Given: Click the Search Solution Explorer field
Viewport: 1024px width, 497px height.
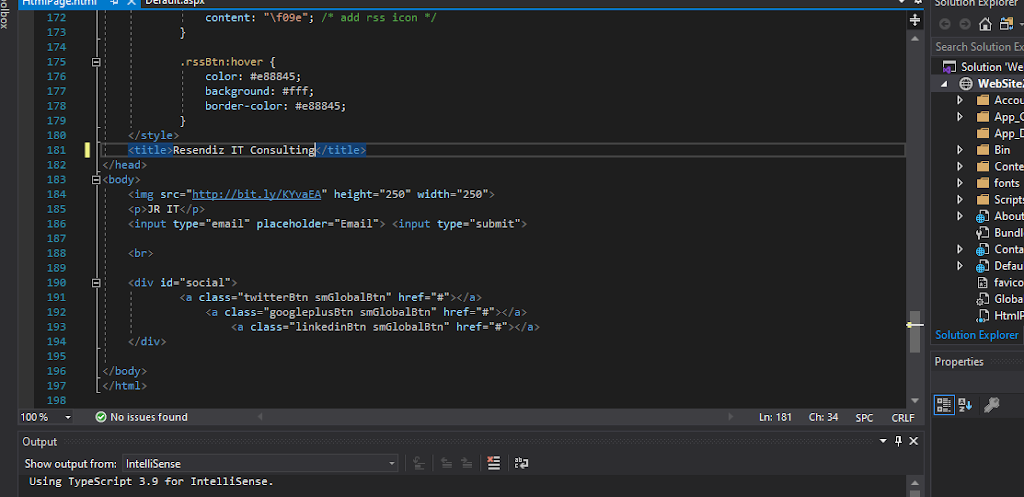Looking at the screenshot, I should pyautogui.click(x=979, y=47).
